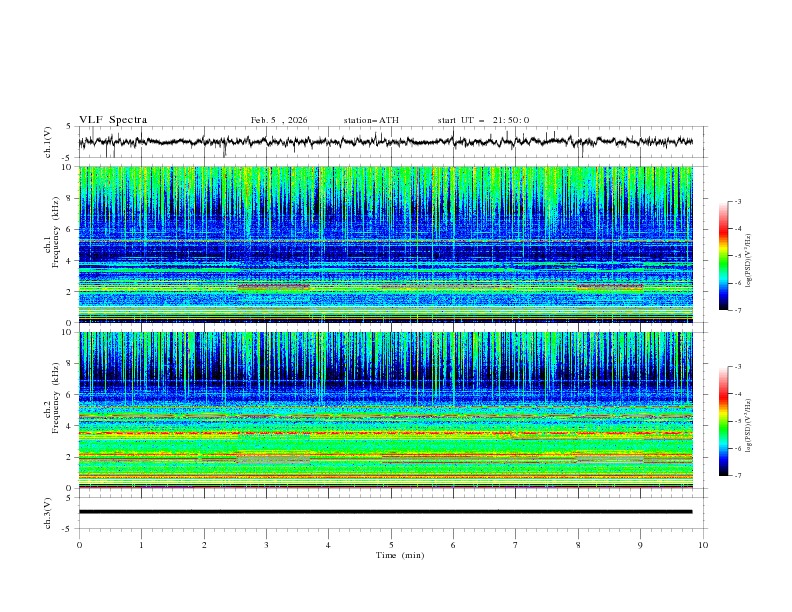Click the "start UT = 21:50:0" text
The height and width of the screenshot is (612, 792).
tap(483, 120)
